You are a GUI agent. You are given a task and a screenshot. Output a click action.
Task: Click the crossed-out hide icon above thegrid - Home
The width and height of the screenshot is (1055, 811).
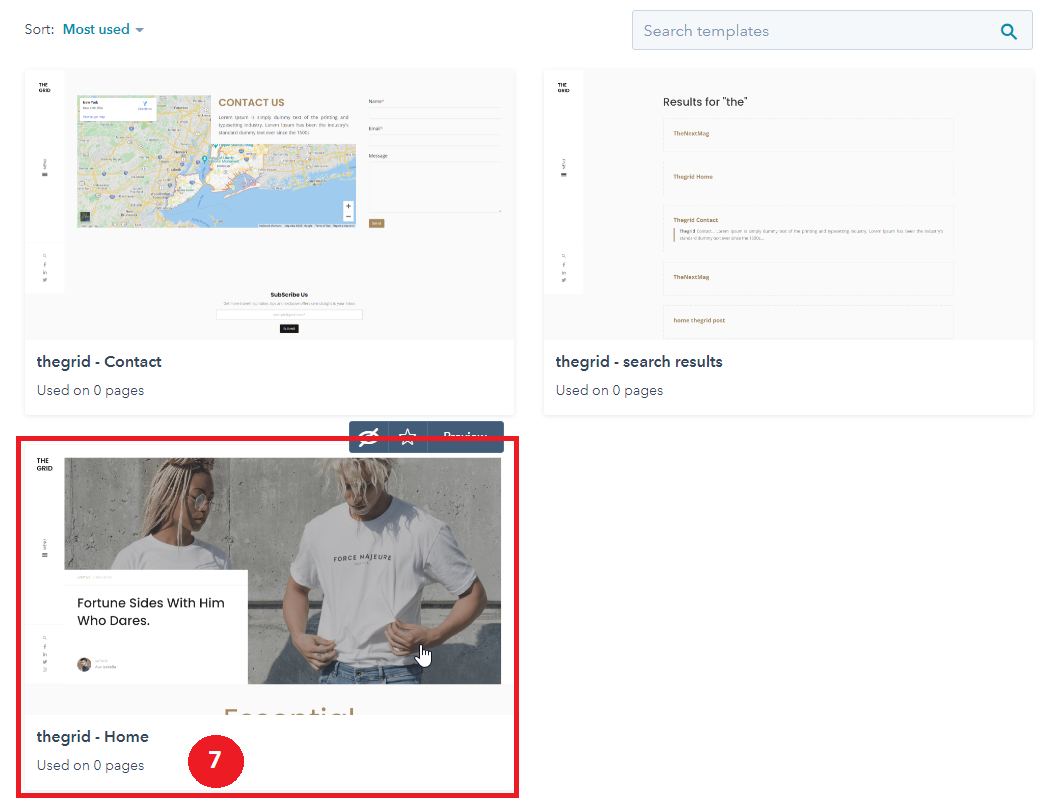(x=369, y=437)
